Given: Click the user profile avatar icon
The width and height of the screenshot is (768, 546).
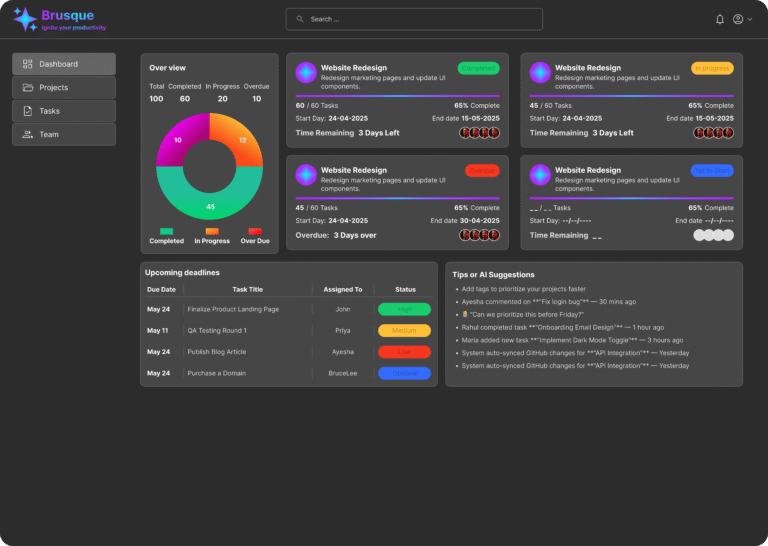Looking at the screenshot, I should [738, 19].
